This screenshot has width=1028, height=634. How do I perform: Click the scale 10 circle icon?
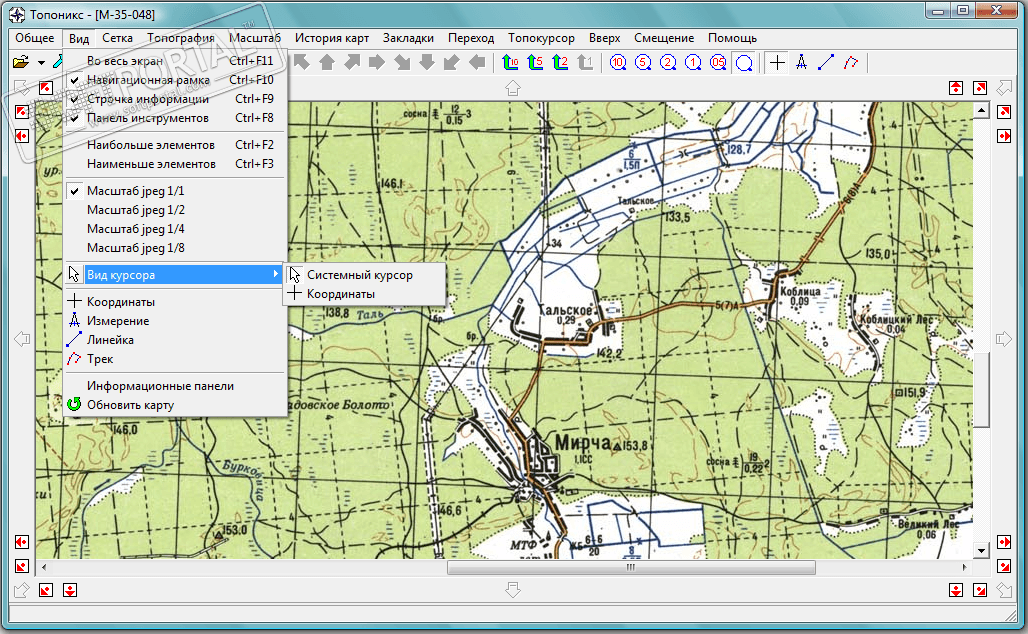(x=617, y=63)
